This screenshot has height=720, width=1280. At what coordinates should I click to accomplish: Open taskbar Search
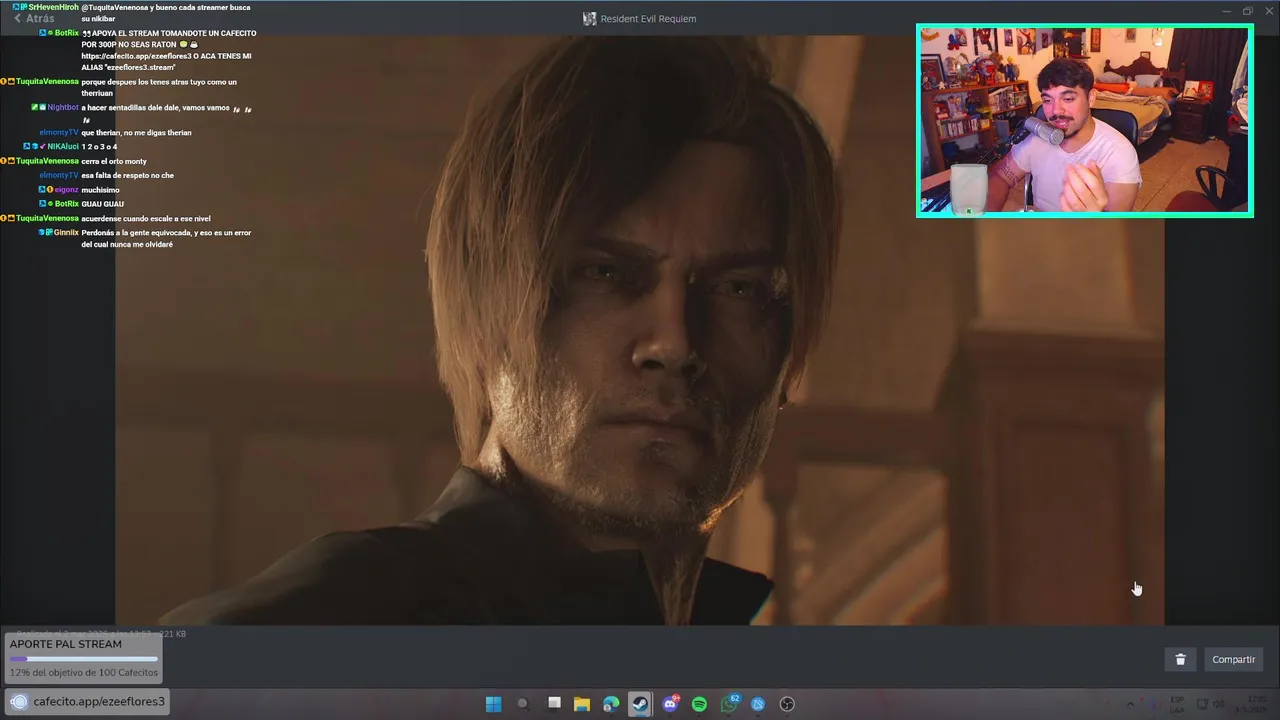coord(522,704)
